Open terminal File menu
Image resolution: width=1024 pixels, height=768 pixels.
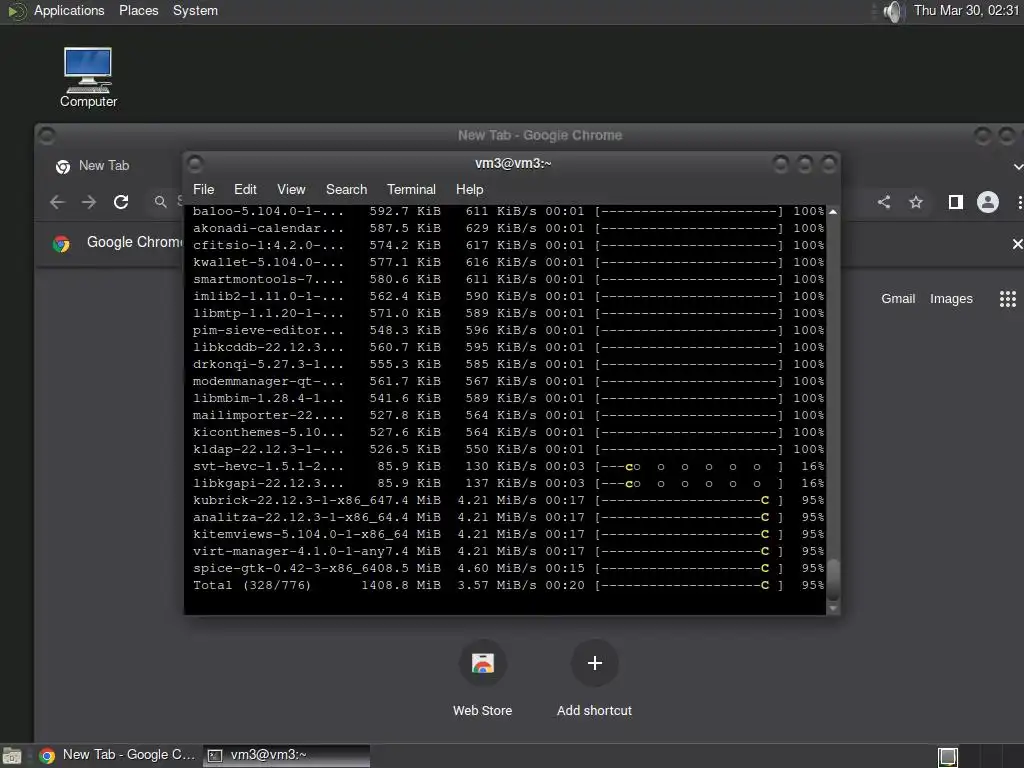pyautogui.click(x=203, y=189)
